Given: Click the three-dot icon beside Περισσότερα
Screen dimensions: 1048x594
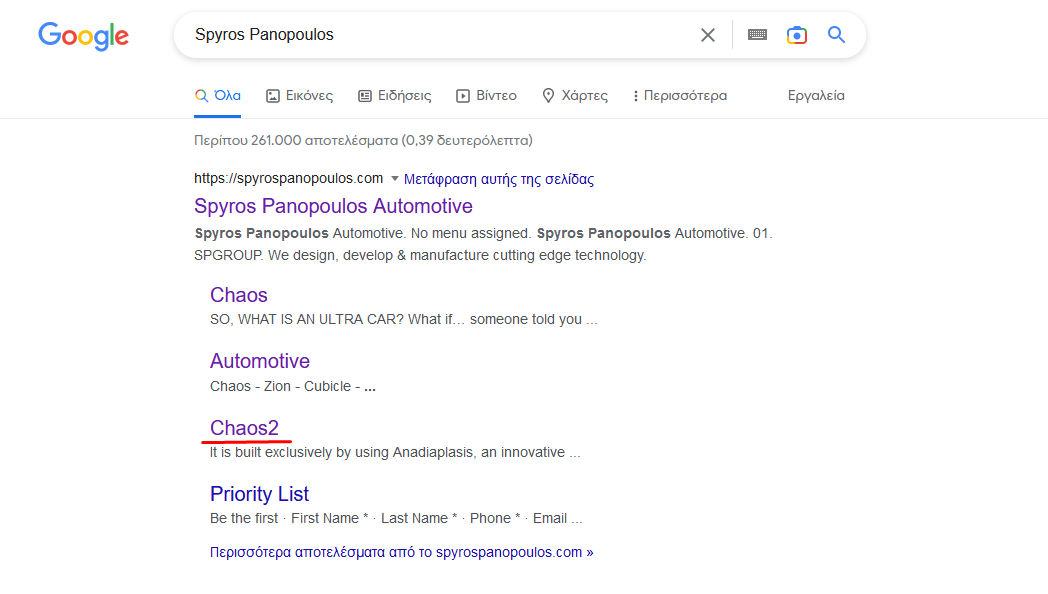Looking at the screenshot, I should [635, 96].
